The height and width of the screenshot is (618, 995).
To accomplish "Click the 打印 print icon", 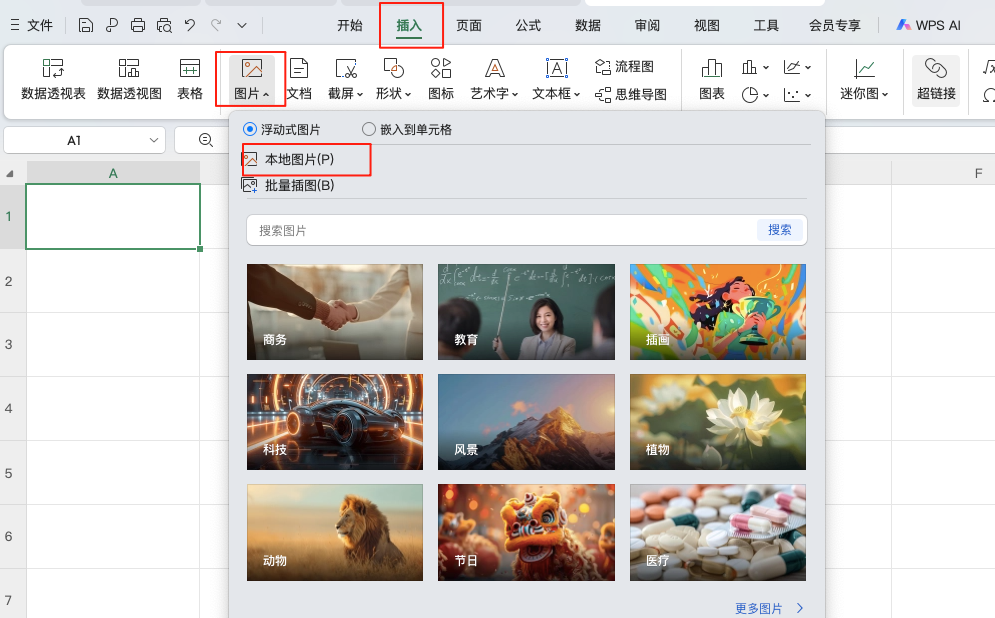I will pos(137,24).
